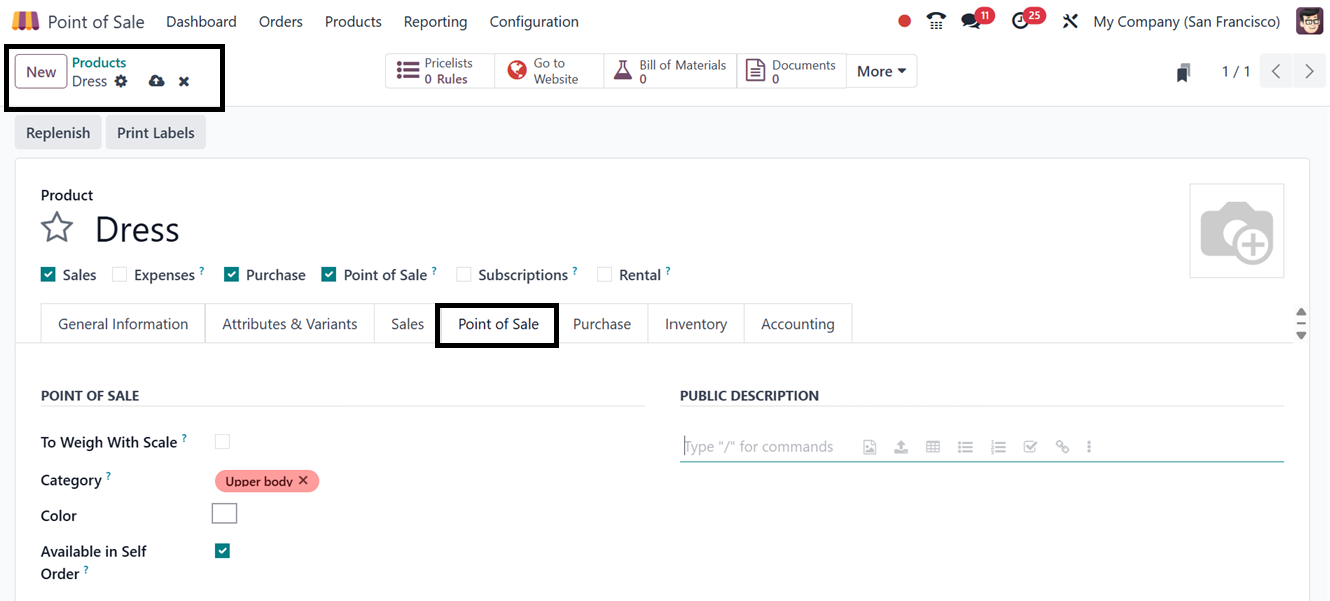1330x601 pixels.
Task: Open the debug tools wrench icon
Action: pos(1070,21)
